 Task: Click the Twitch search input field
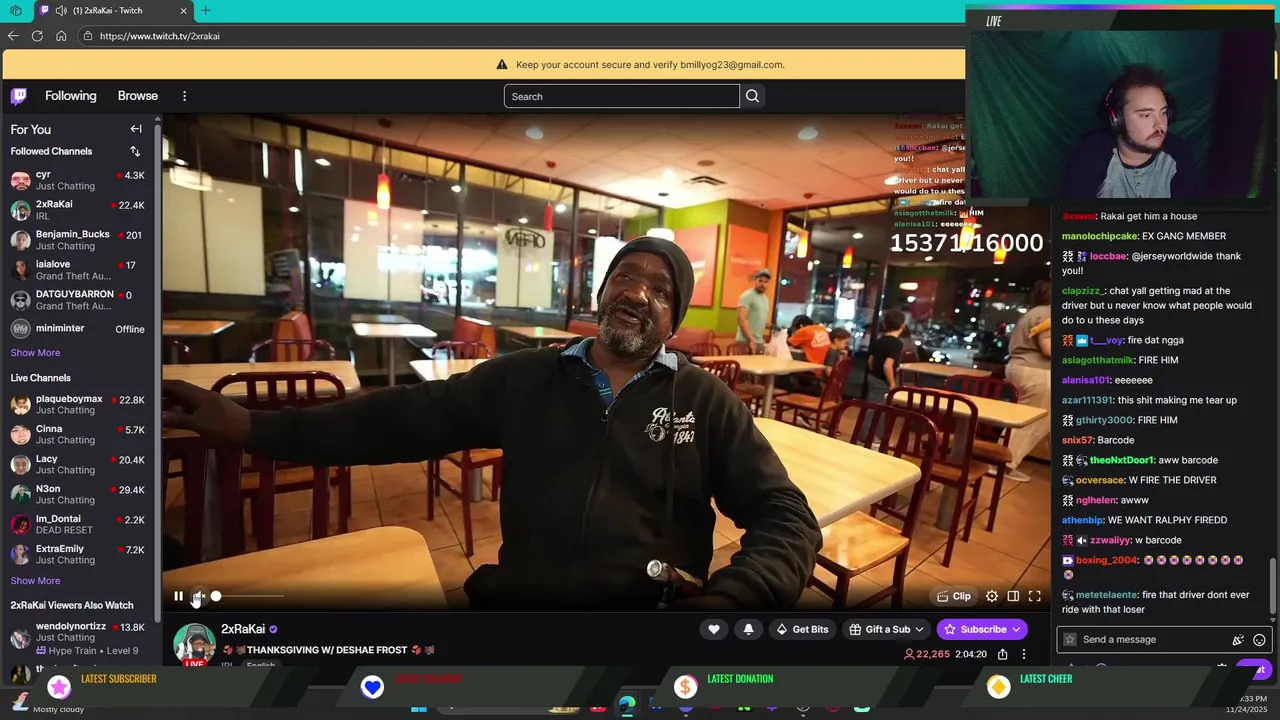click(x=622, y=96)
